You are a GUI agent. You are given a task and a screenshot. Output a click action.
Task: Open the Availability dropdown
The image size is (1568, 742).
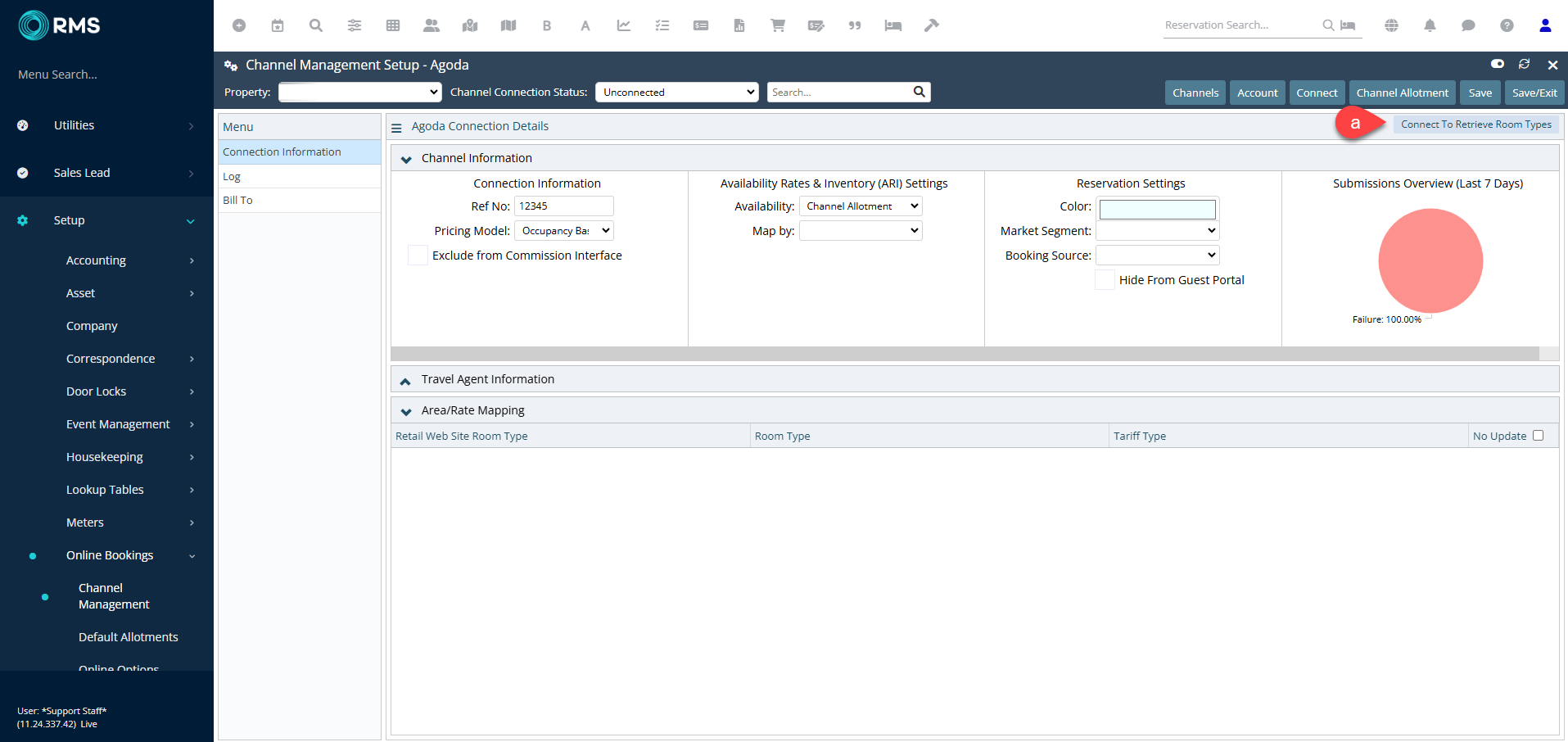(861, 206)
